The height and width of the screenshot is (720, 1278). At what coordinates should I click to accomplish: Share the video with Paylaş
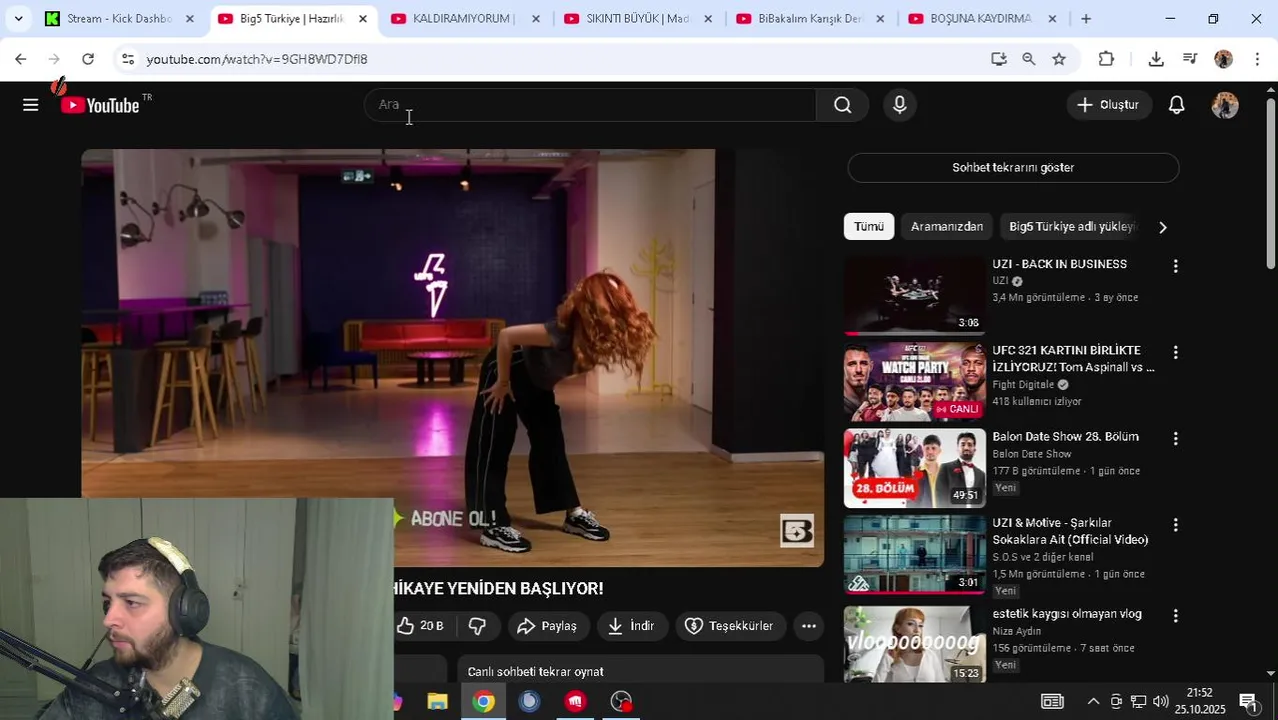click(x=547, y=626)
